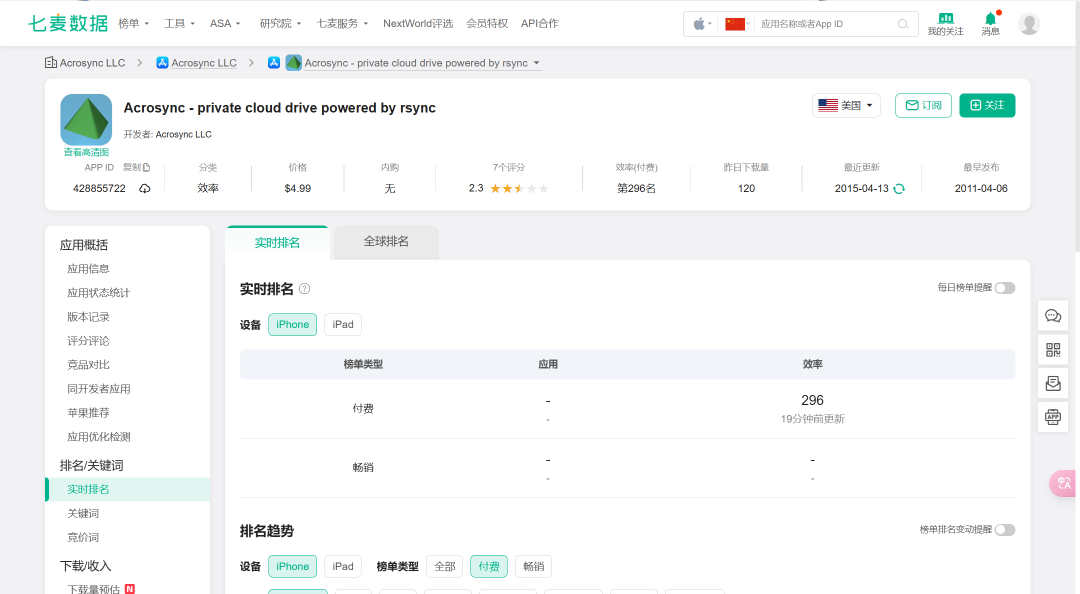
Task: Open 应用状态统计 sidebar link
Action: click(98, 293)
